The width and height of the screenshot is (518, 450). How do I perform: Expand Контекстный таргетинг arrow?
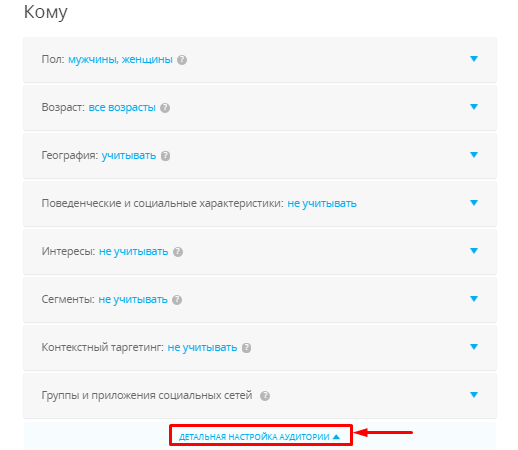point(474,347)
